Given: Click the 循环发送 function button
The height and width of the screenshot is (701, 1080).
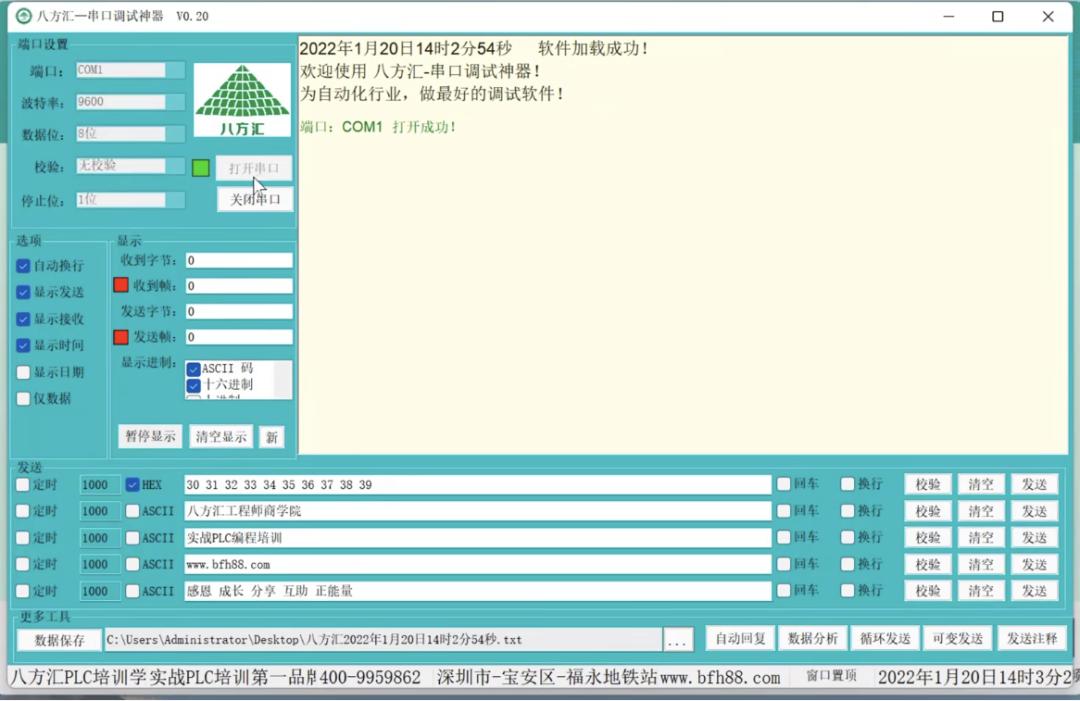Looking at the screenshot, I should 884,639.
